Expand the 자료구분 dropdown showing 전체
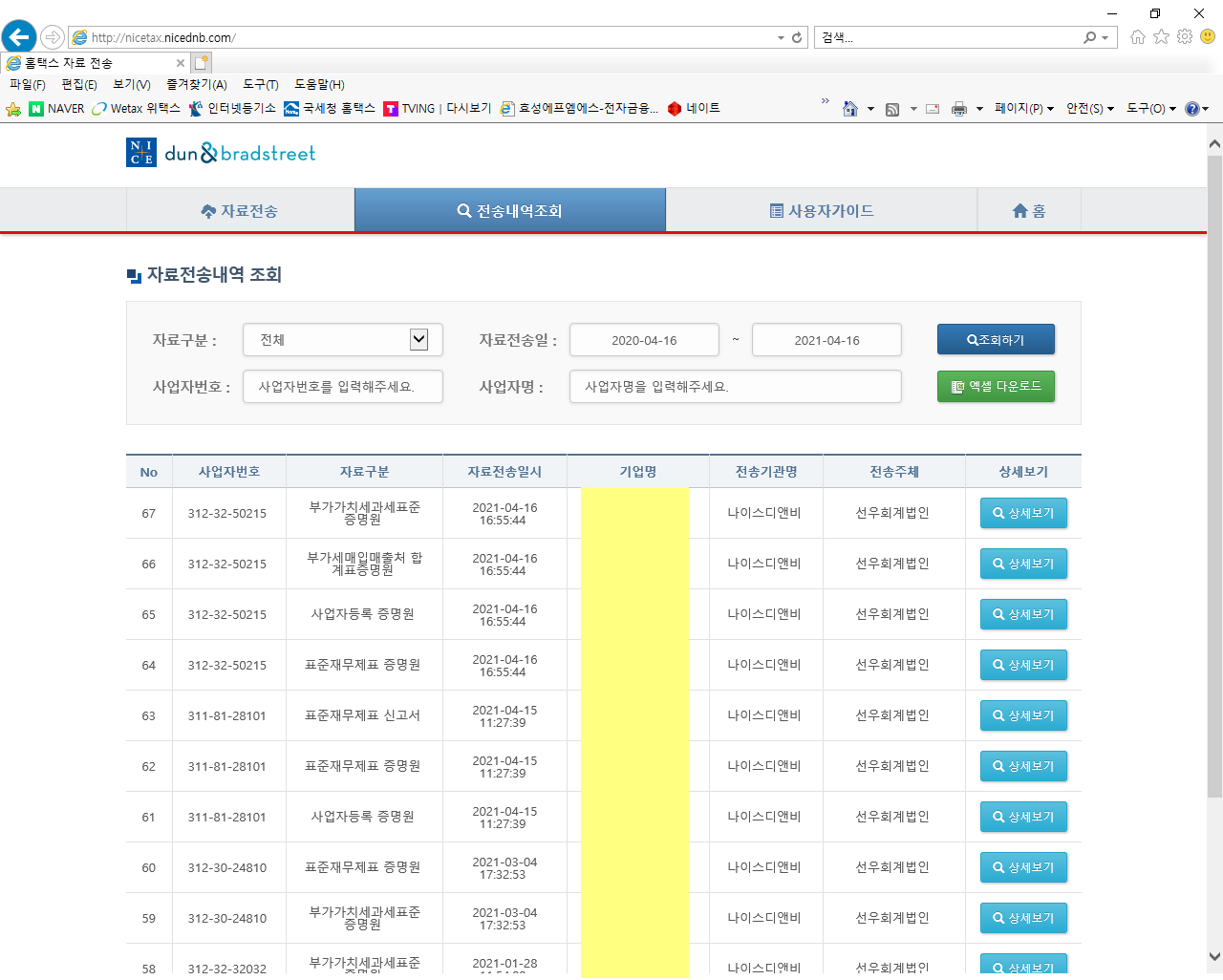This screenshot has height=980, width=1223. pos(343,340)
